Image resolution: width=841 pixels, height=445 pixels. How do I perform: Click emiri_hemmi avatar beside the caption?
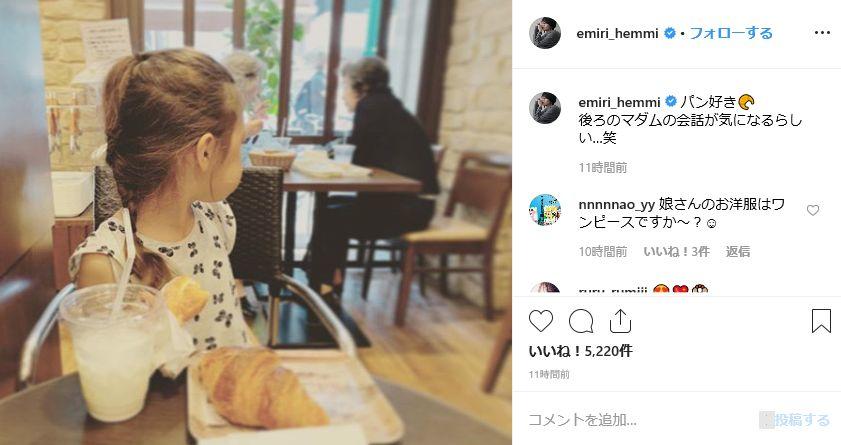(545, 108)
